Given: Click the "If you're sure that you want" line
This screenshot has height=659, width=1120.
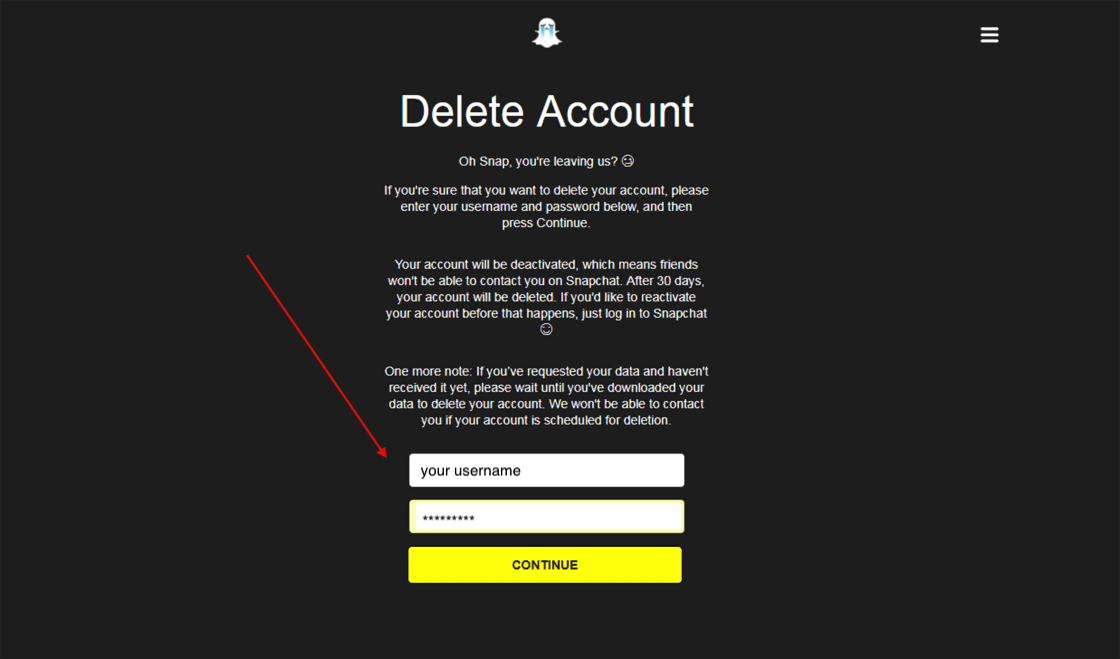Looking at the screenshot, I should pos(546,191).
